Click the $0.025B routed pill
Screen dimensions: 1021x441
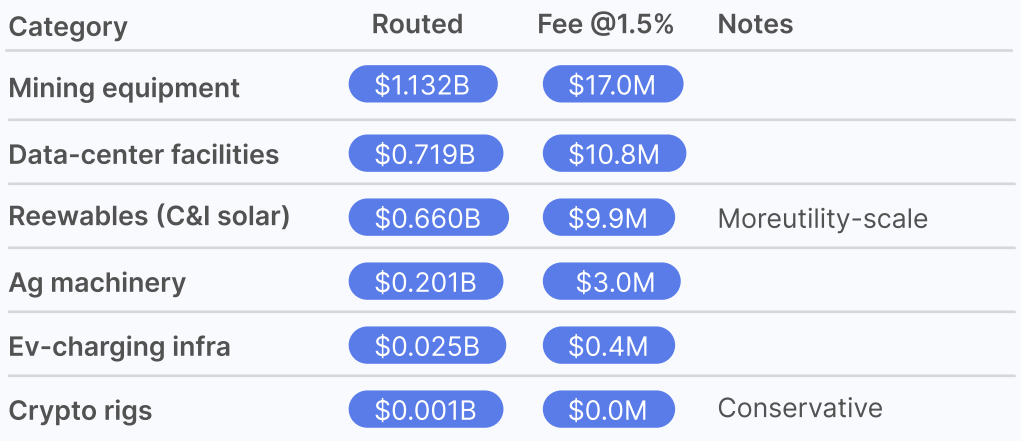427,346
